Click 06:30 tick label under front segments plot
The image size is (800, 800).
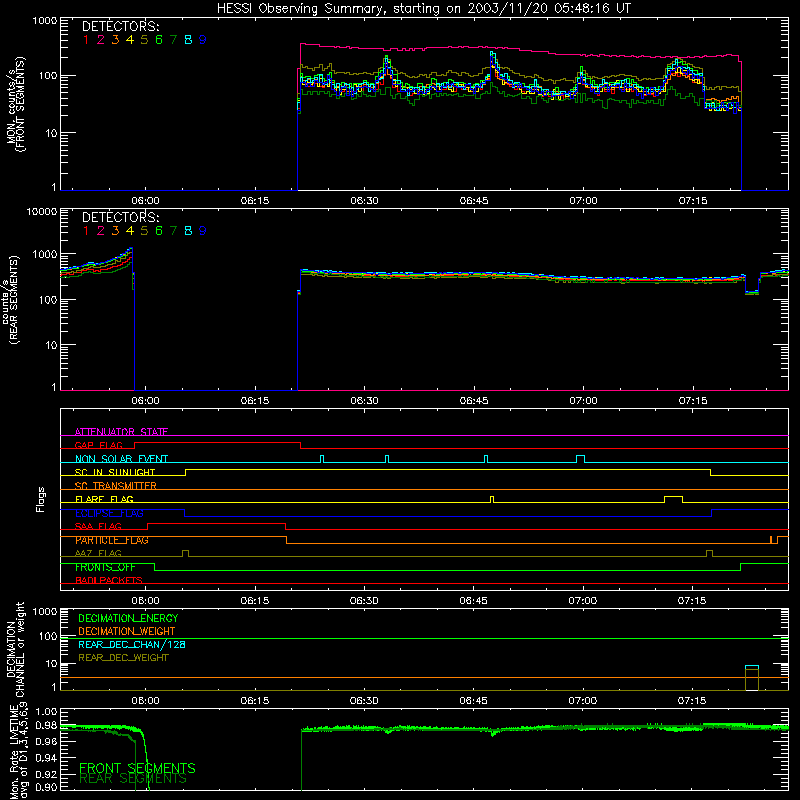[364, 201]
